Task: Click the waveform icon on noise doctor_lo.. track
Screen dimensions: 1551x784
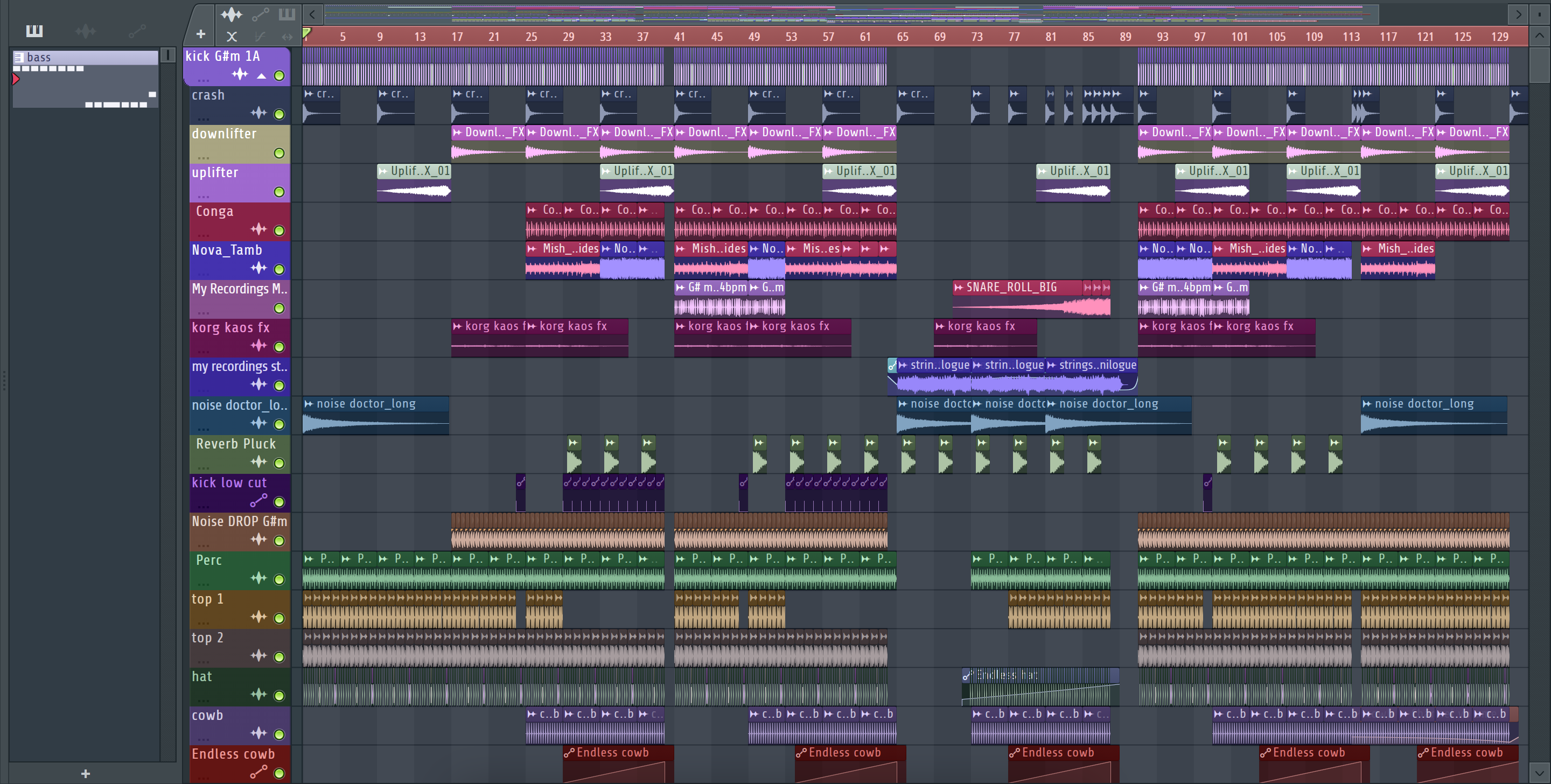Action: [259, 423]
